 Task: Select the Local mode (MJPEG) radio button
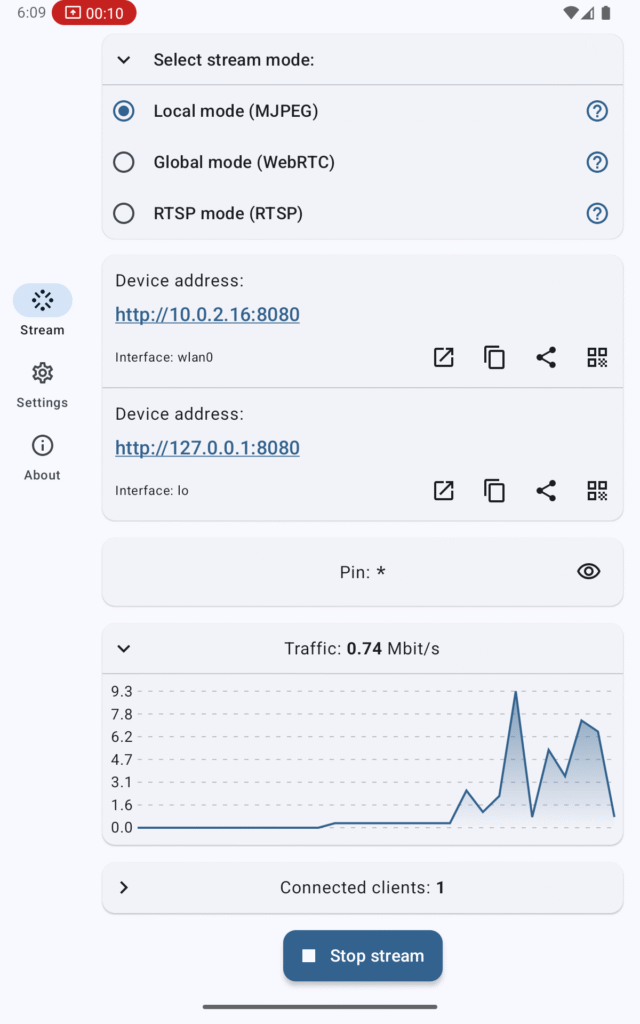click(124, 111)
